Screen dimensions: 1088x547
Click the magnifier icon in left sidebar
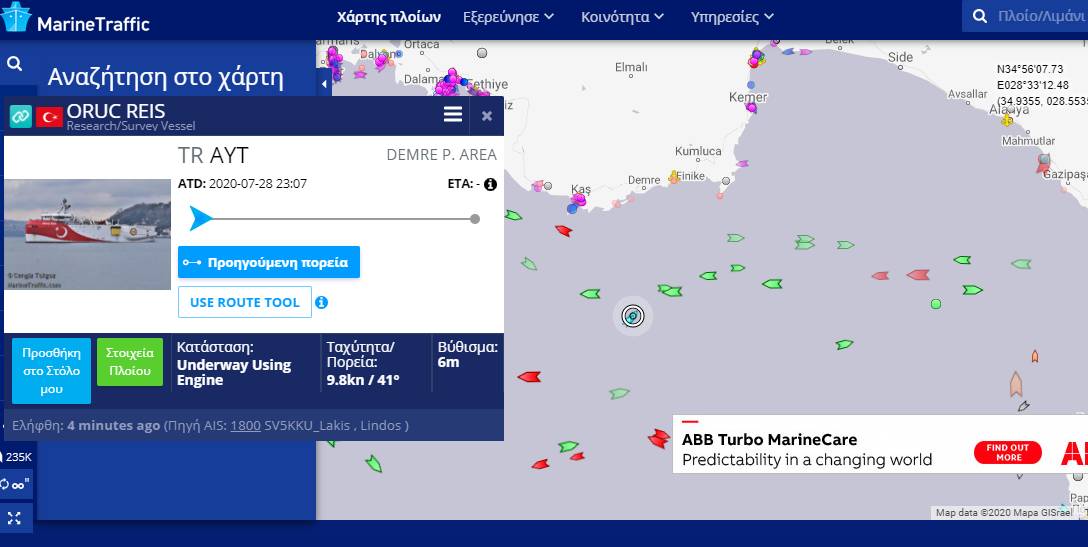[15, 64]
